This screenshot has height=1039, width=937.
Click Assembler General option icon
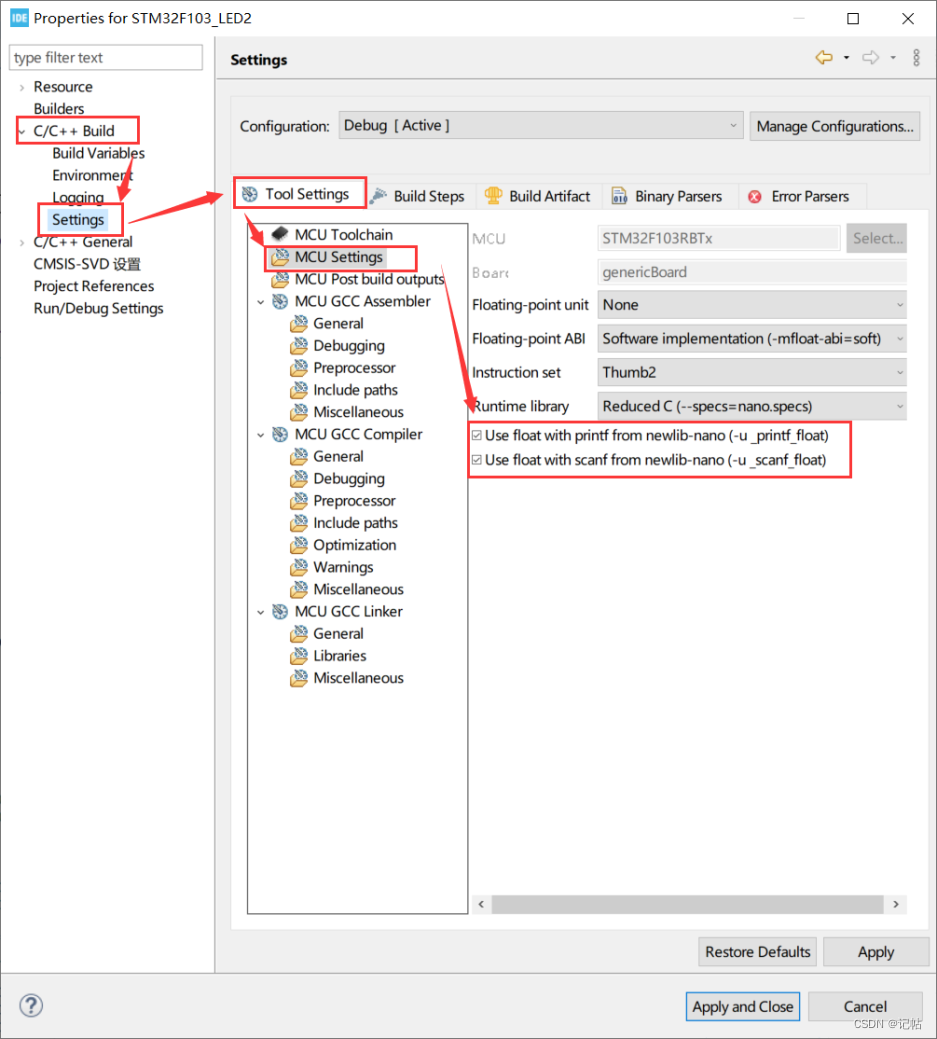point(299,323)
